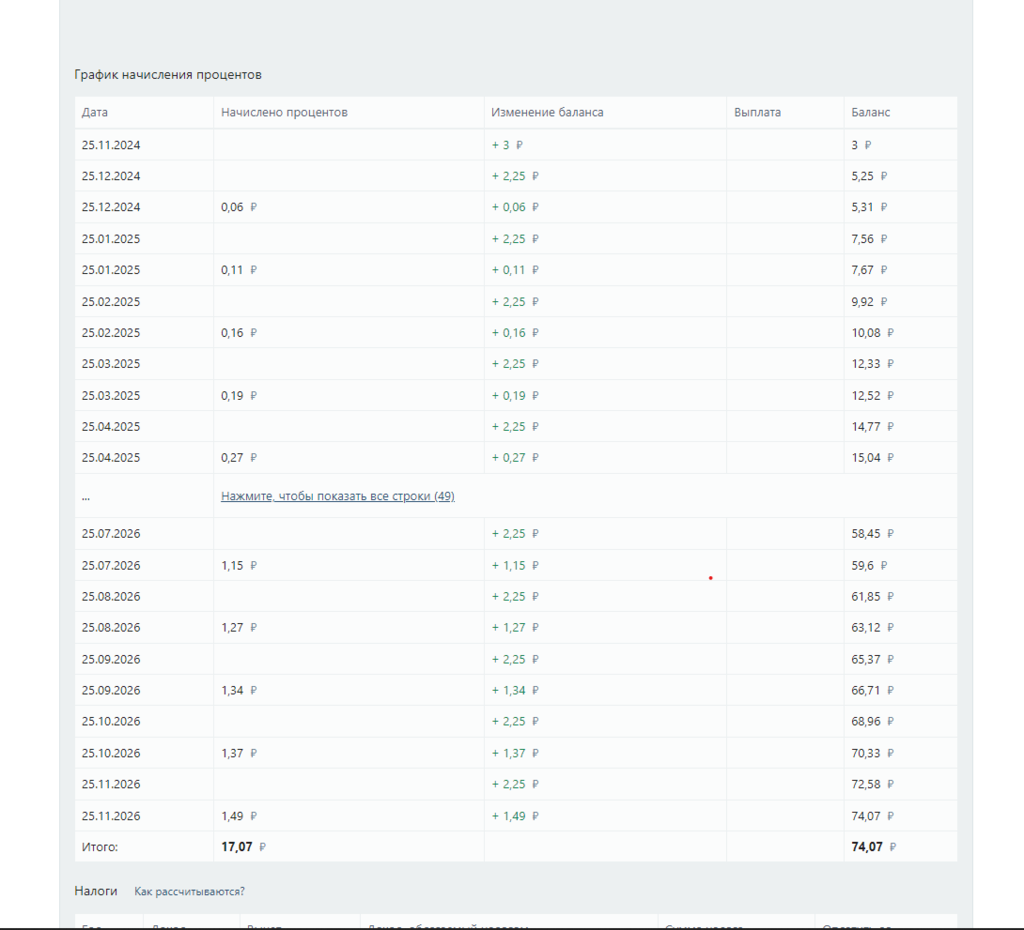1024x930 pixels.
Task: Click the 'Итого:' row label
Action: click(x=100, y=847)
